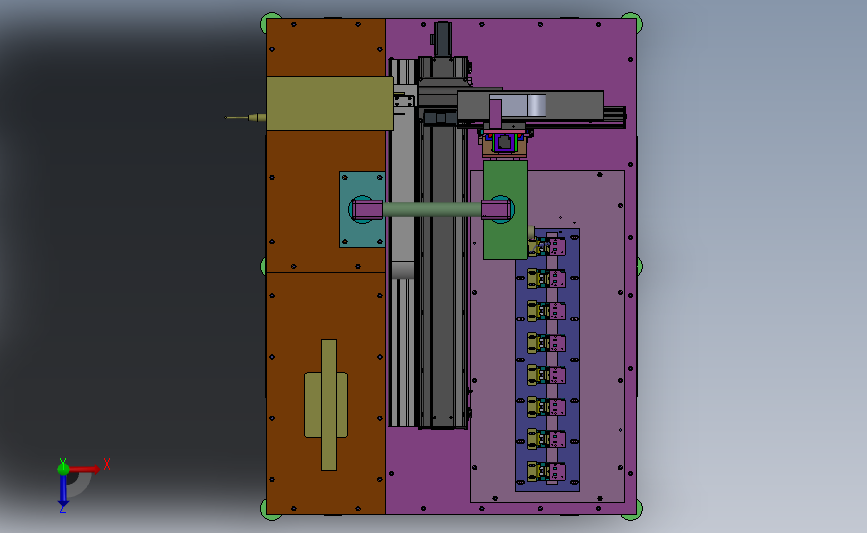
Task: Select the long dark vertical linear actuator
Action: [x=442, y=276]
